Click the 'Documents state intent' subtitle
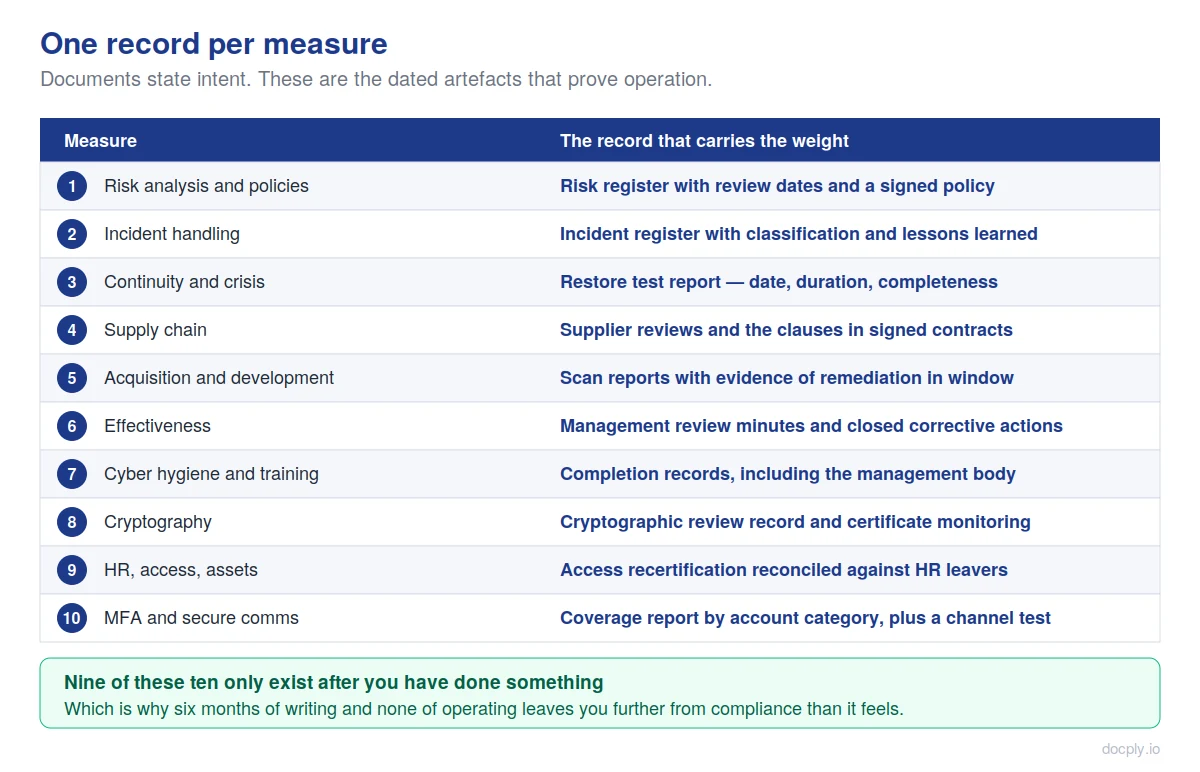The height and width of the screenshot is (772, 1200). [376, 79]
